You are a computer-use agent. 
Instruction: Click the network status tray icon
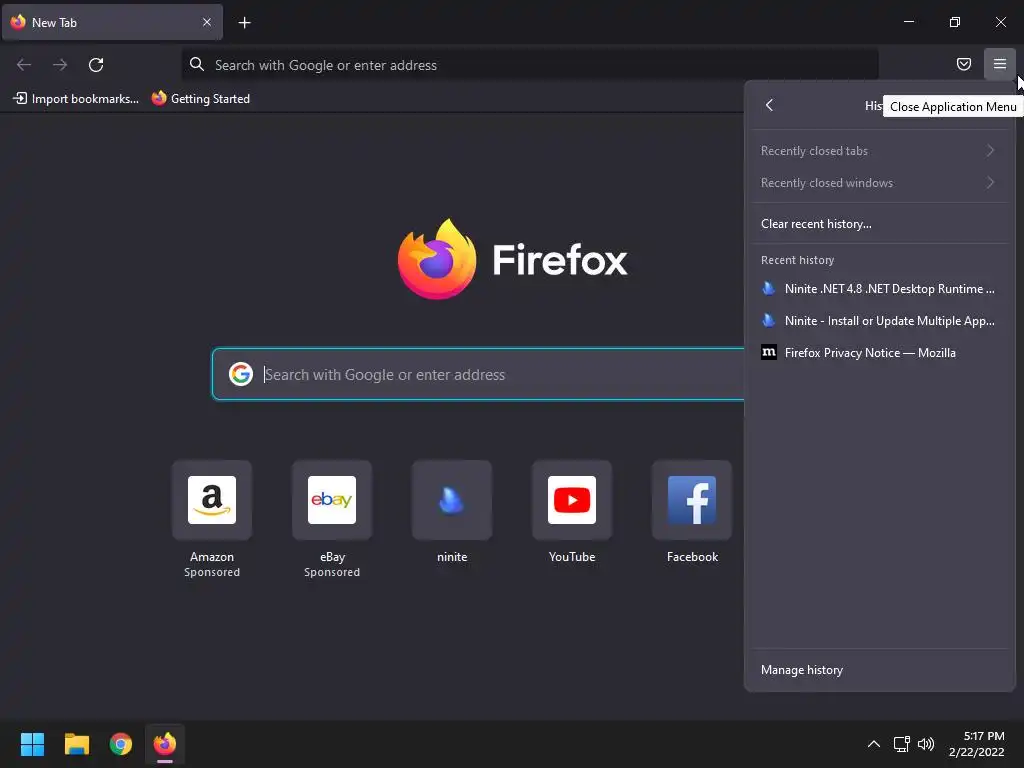(901, 744)
